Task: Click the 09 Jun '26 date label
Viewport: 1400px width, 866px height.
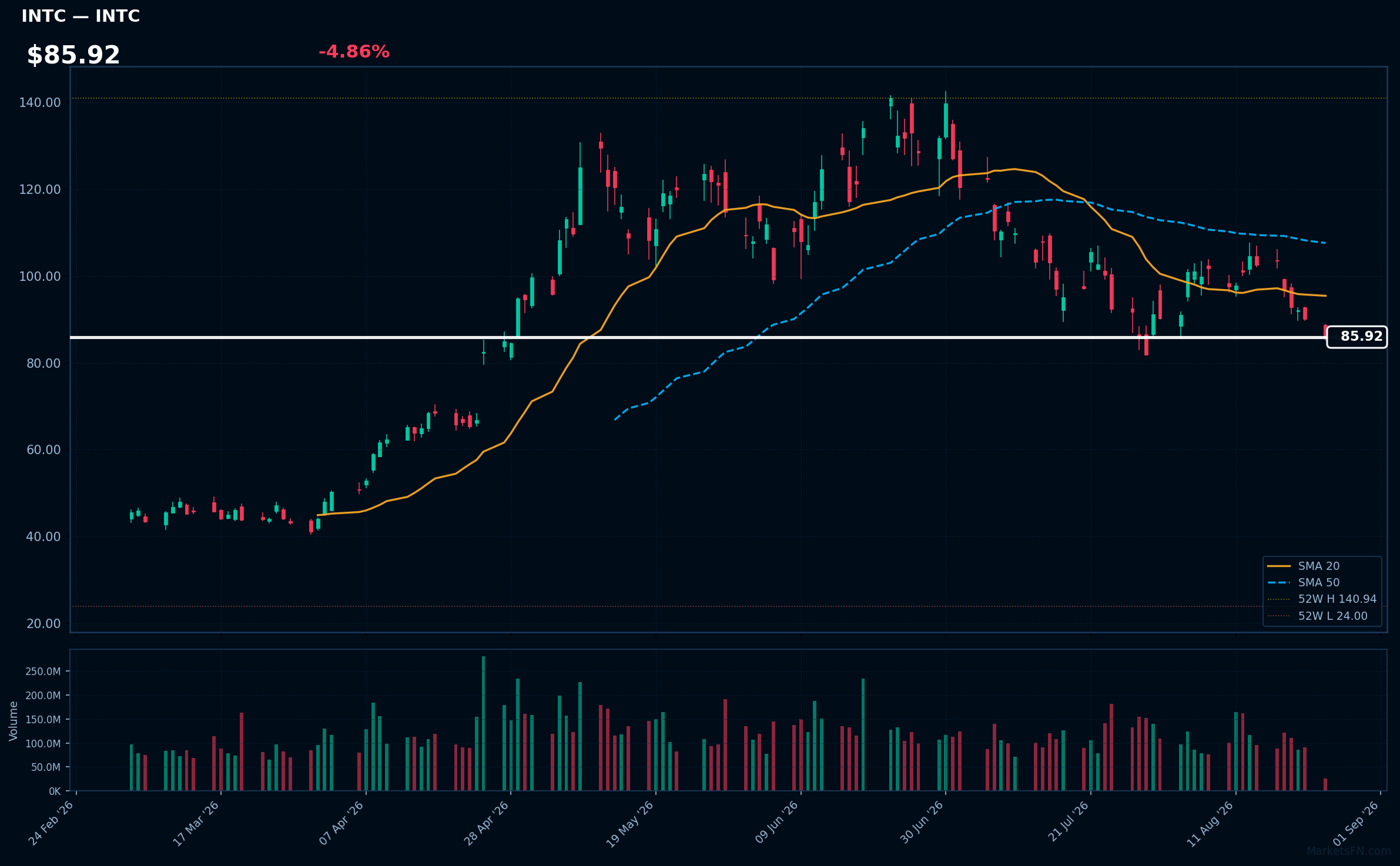Action: pyautogui.click(x=776, y=823)
